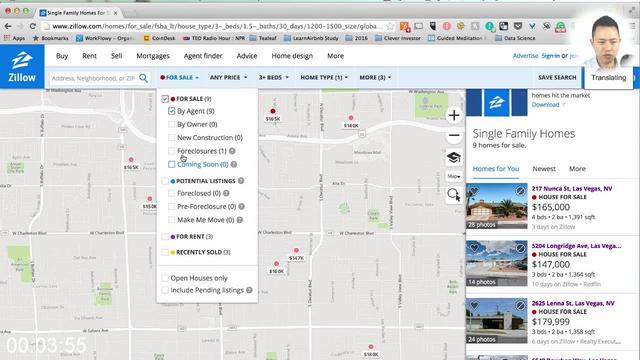Image resolution: width=640 pixels, height=360 pixels.
Task: Click the $147K map marker
Action: [x=296, y=254]
